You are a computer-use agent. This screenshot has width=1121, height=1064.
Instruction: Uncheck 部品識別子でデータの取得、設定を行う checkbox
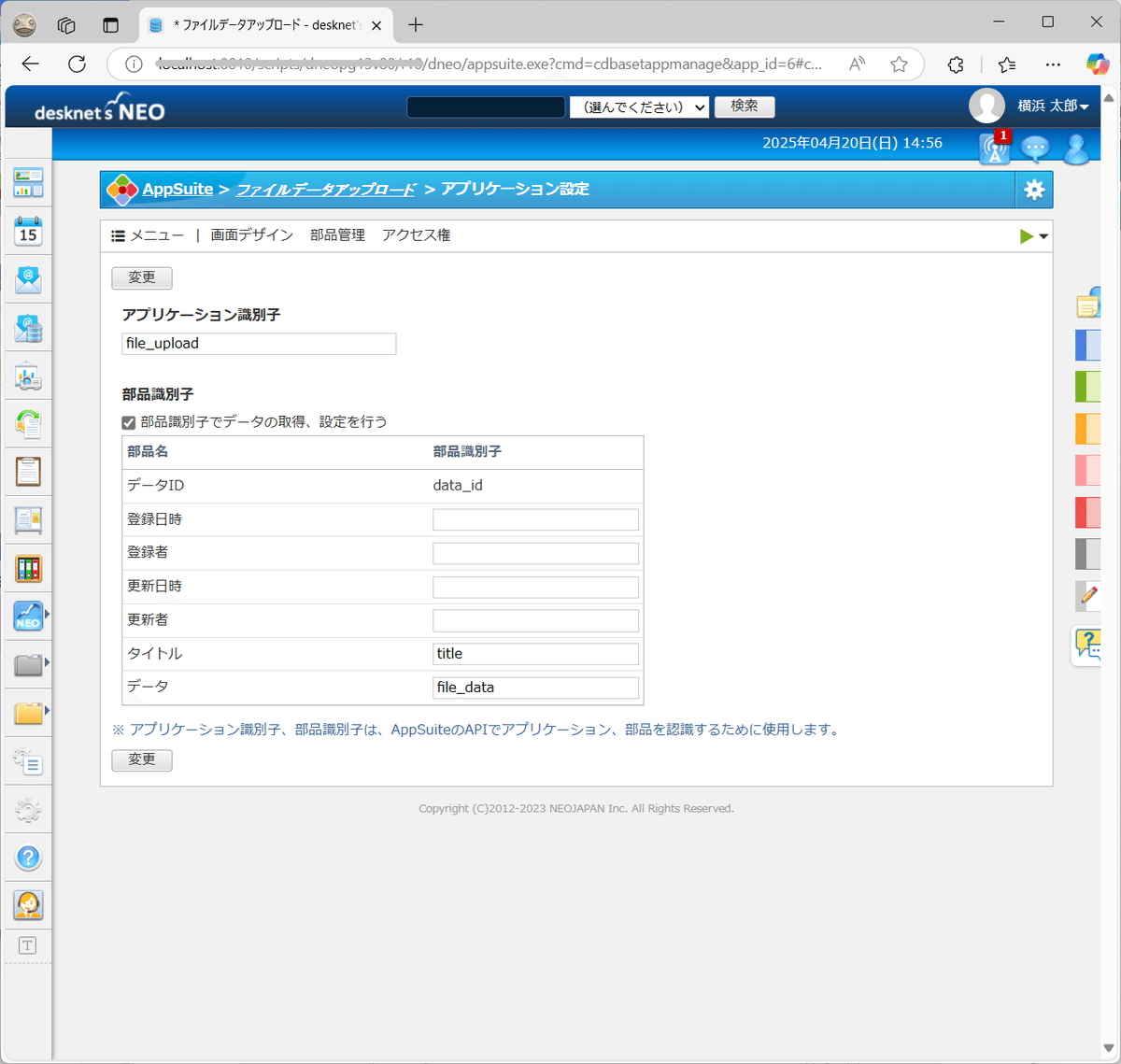128,422
